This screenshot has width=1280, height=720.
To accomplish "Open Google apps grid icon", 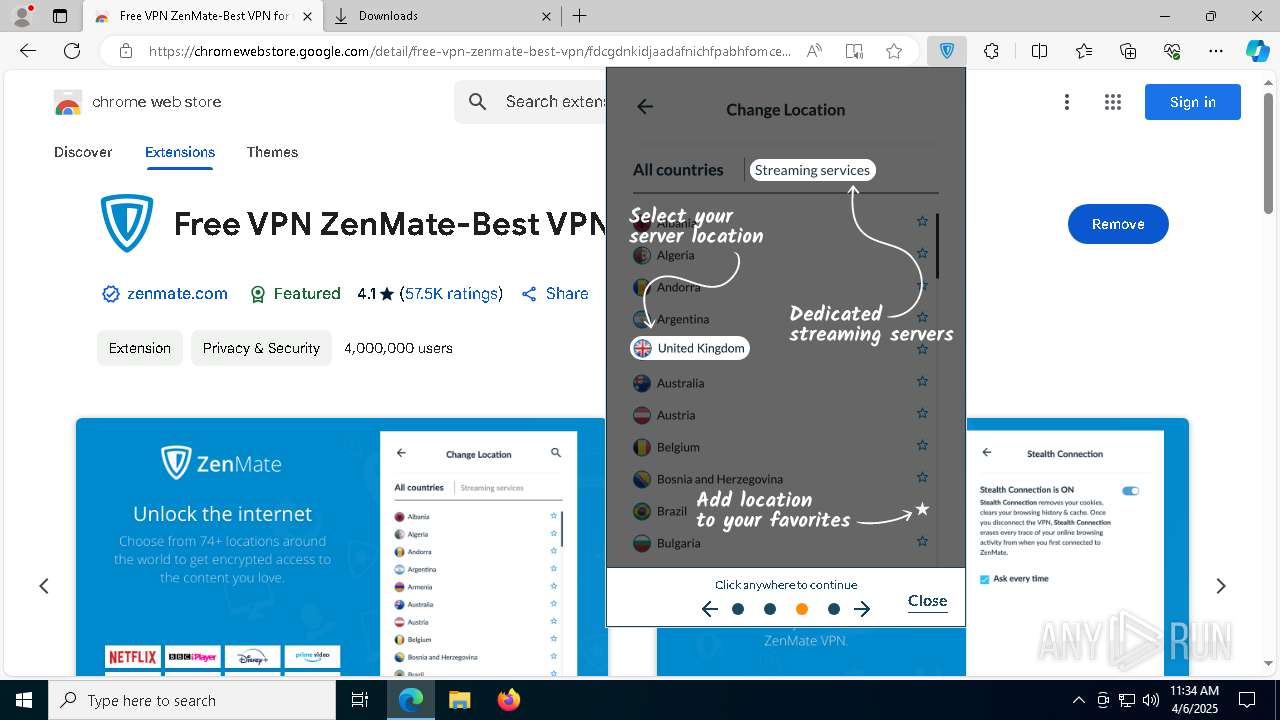I will coord(1113,102).
